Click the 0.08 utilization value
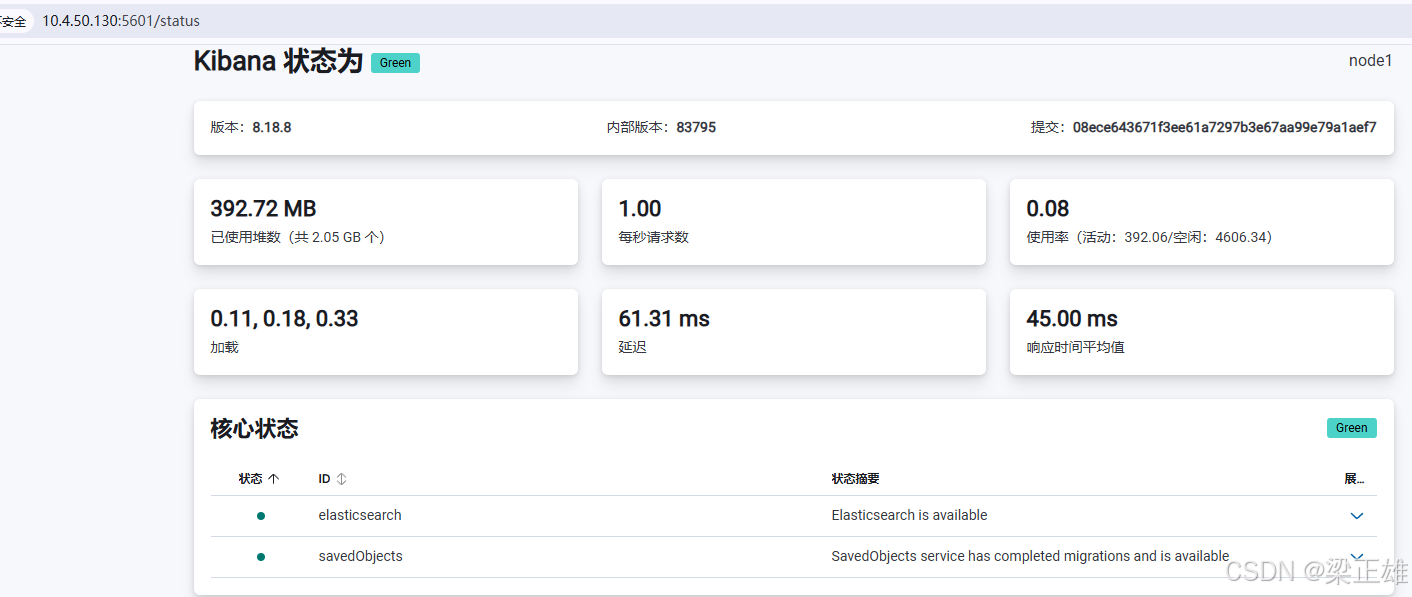This screenshot has width=1412, height=597. click(x=1048, y=209)
